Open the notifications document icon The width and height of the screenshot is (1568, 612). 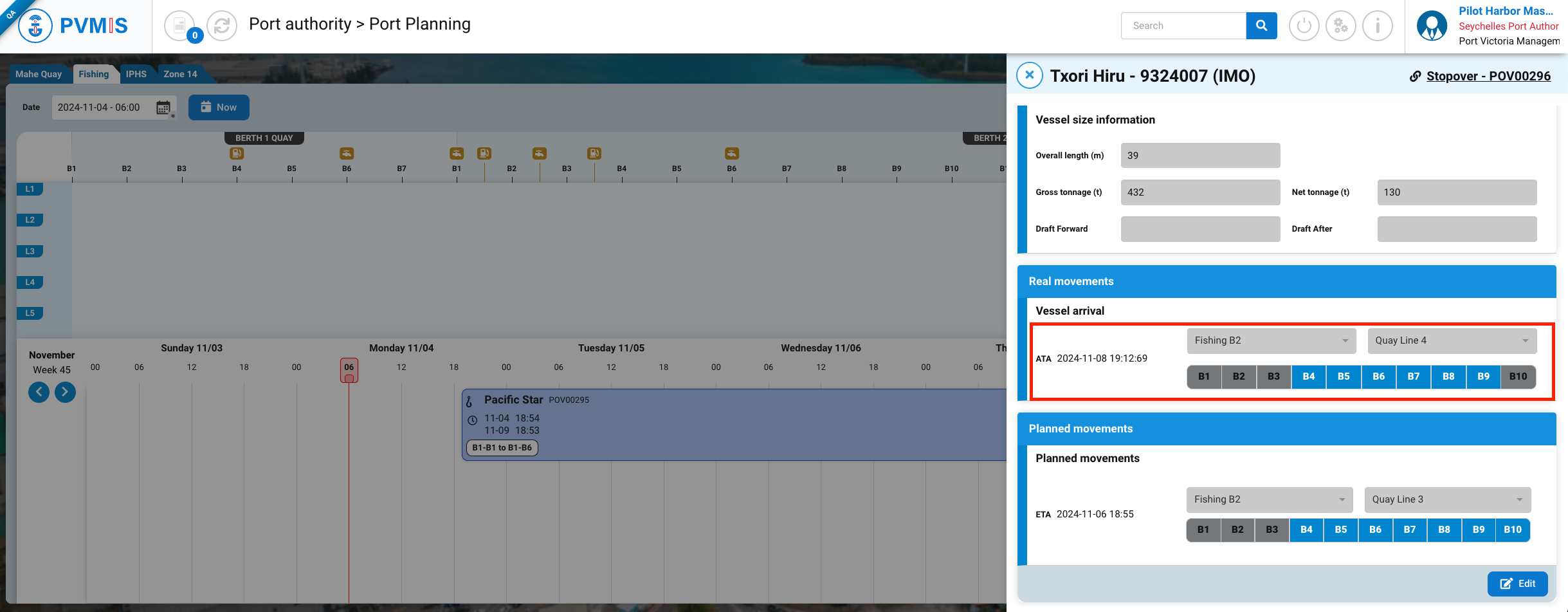click(x=180, y=26)
